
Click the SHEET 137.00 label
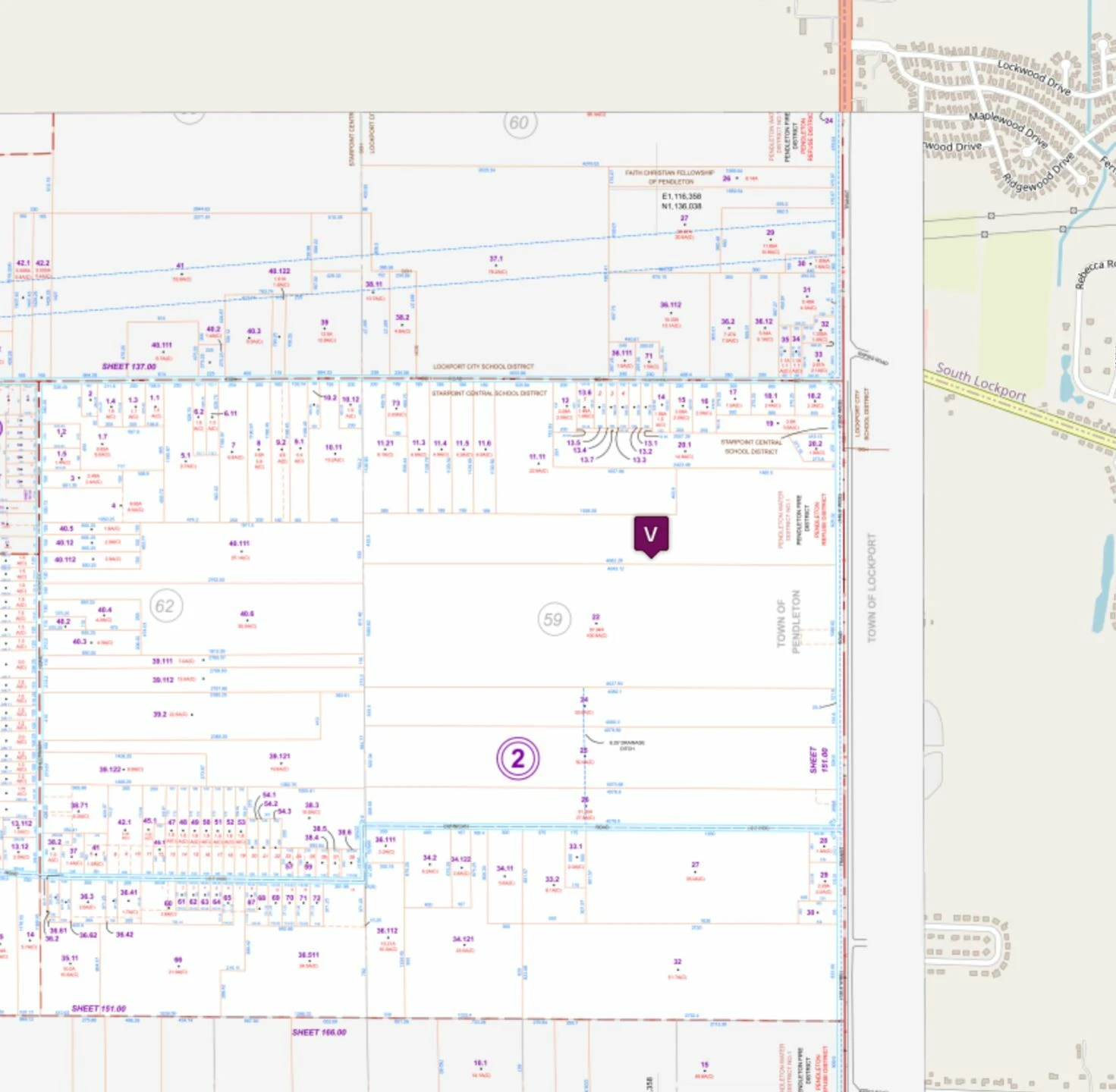tap(129, 366)
